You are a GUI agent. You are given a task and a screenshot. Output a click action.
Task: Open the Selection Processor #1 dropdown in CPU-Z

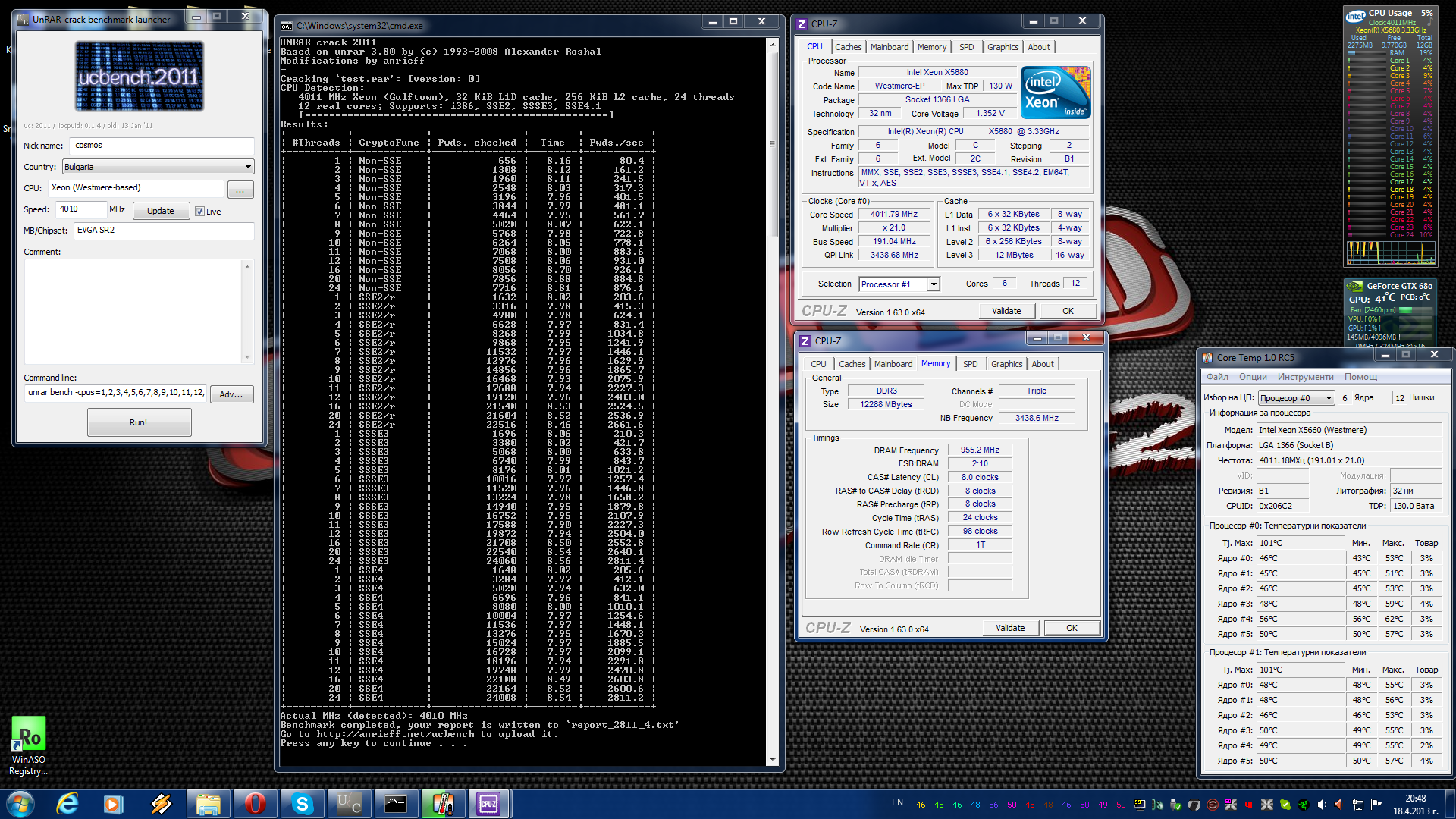coord(899,284)
